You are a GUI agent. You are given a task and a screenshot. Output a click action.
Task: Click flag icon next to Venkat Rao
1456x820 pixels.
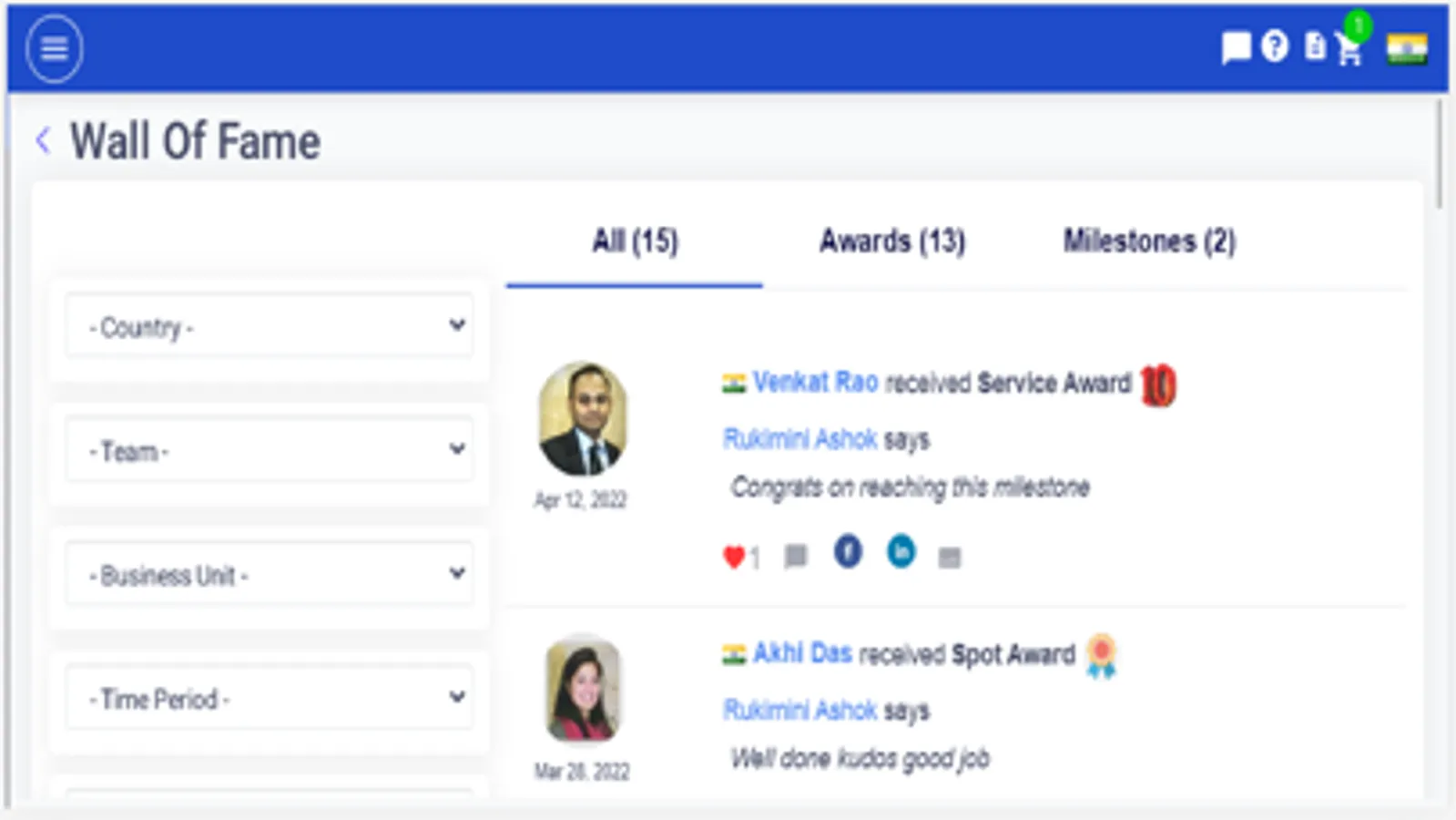pos(734,384)
